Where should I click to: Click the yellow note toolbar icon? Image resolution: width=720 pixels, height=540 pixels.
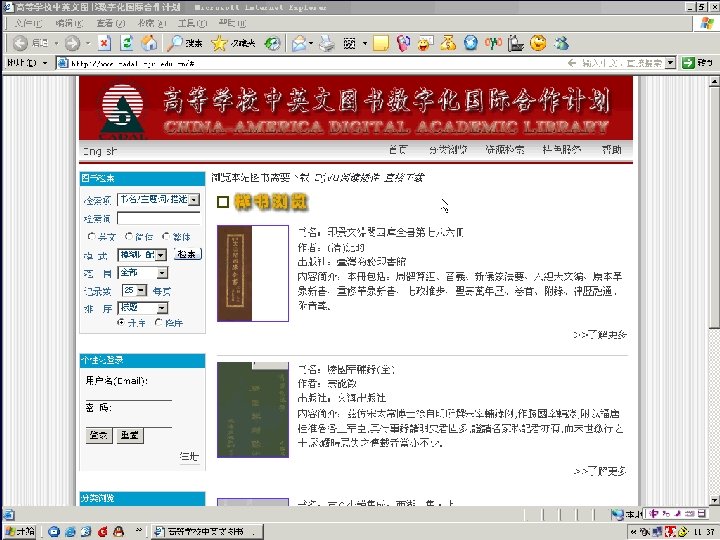381,44
